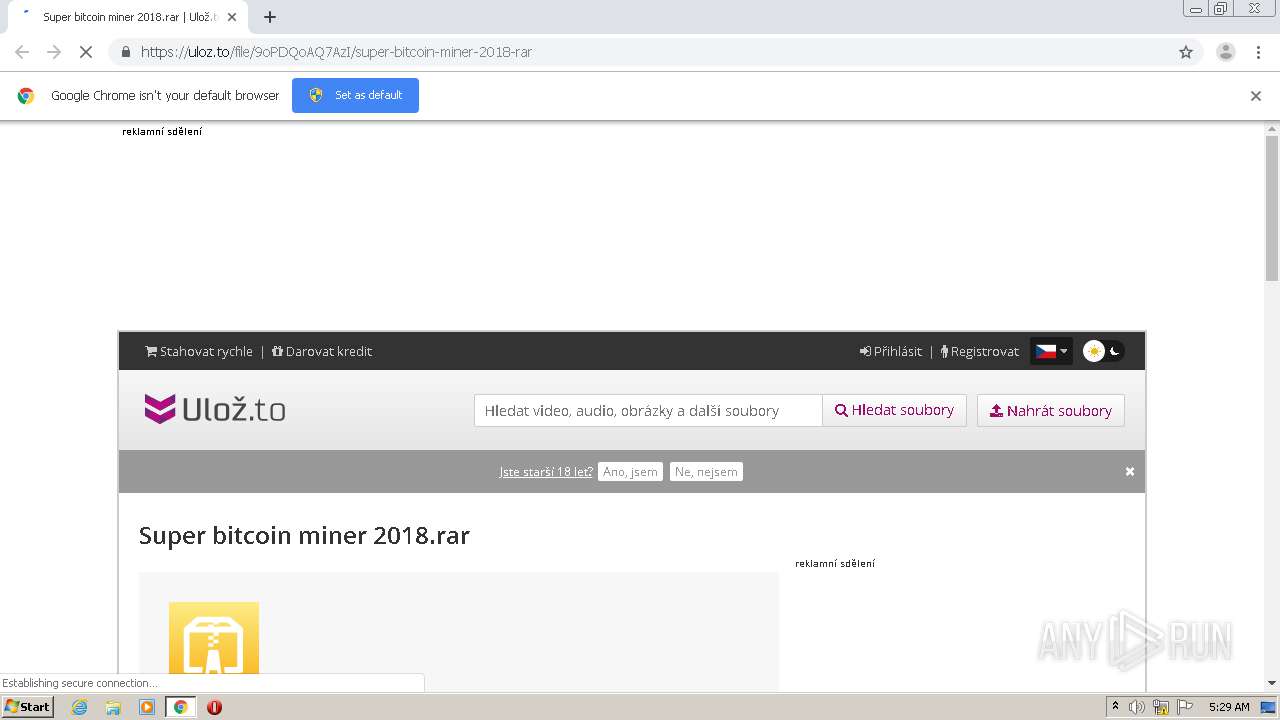Open Darovat kredit link

click(322, 351)
